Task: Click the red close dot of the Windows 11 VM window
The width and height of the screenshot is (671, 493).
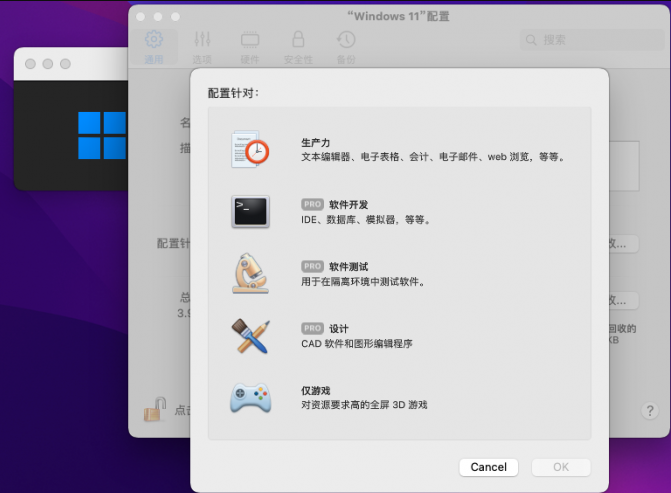Action: point(30,64)
